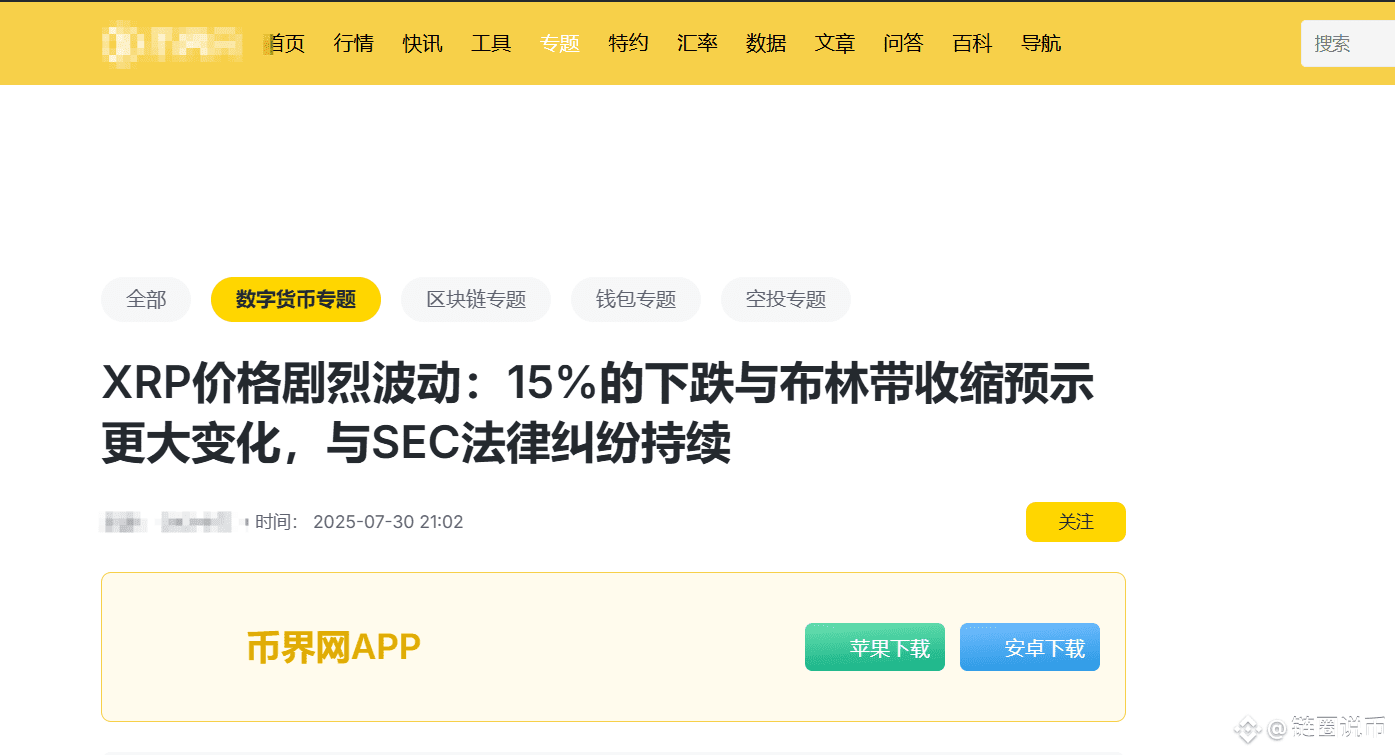This screenshot has height=755, width=1395.
Task: Select the 全部 topic filter pill
Action: [x=146, y=299]
